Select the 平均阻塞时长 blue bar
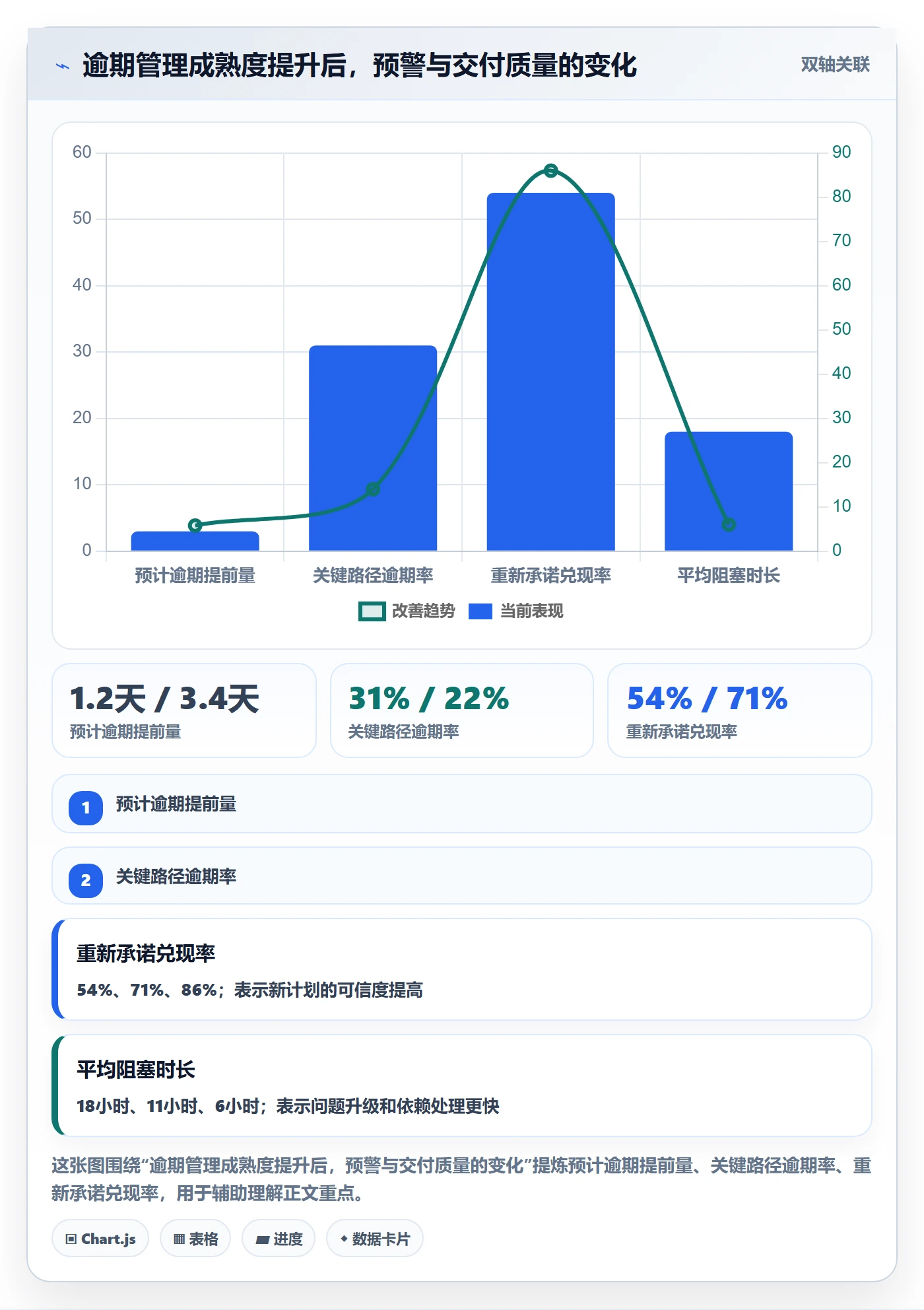924x1310 pixels. coord(729,491)
